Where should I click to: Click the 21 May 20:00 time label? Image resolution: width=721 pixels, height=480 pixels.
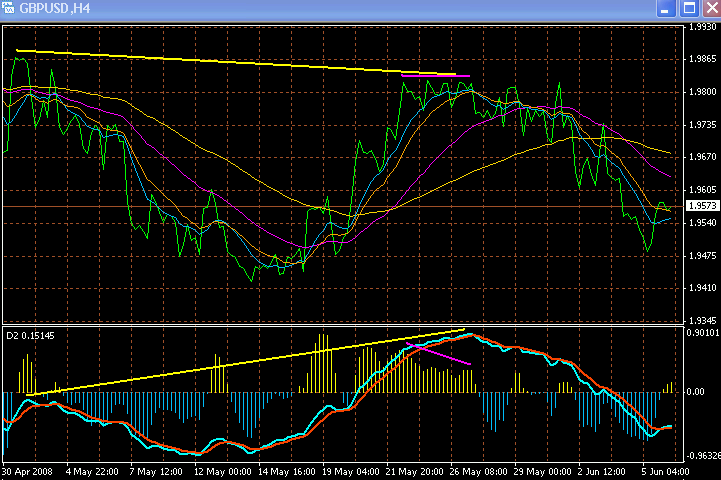pos(414,472)
